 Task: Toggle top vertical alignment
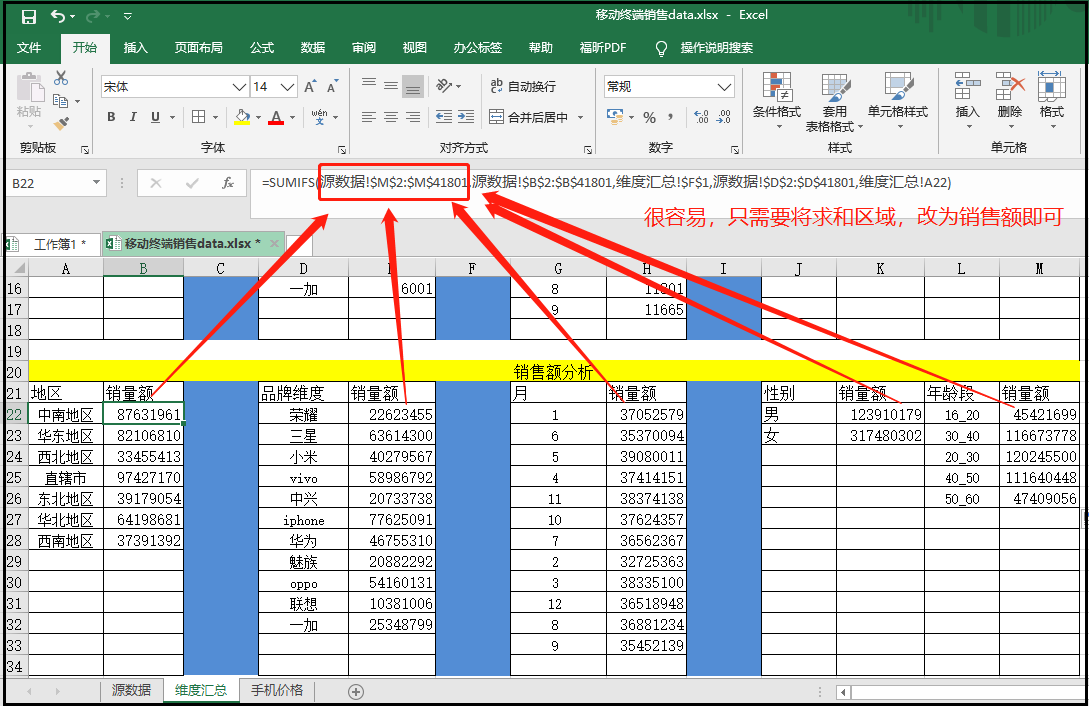(369, 85)
